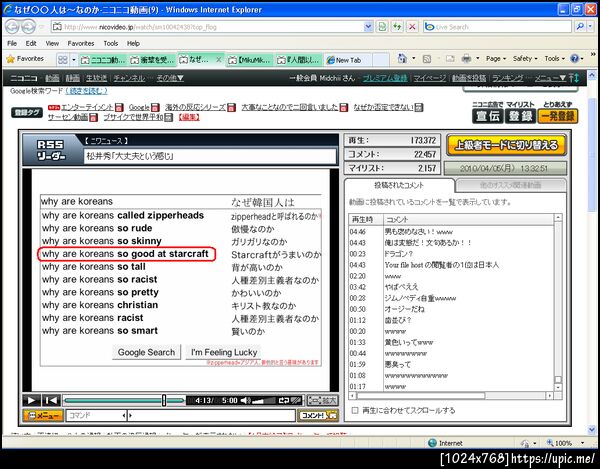The height and width of the screenshot is (469, 600).
Task: Click the ランキング link
Action: 507,78
